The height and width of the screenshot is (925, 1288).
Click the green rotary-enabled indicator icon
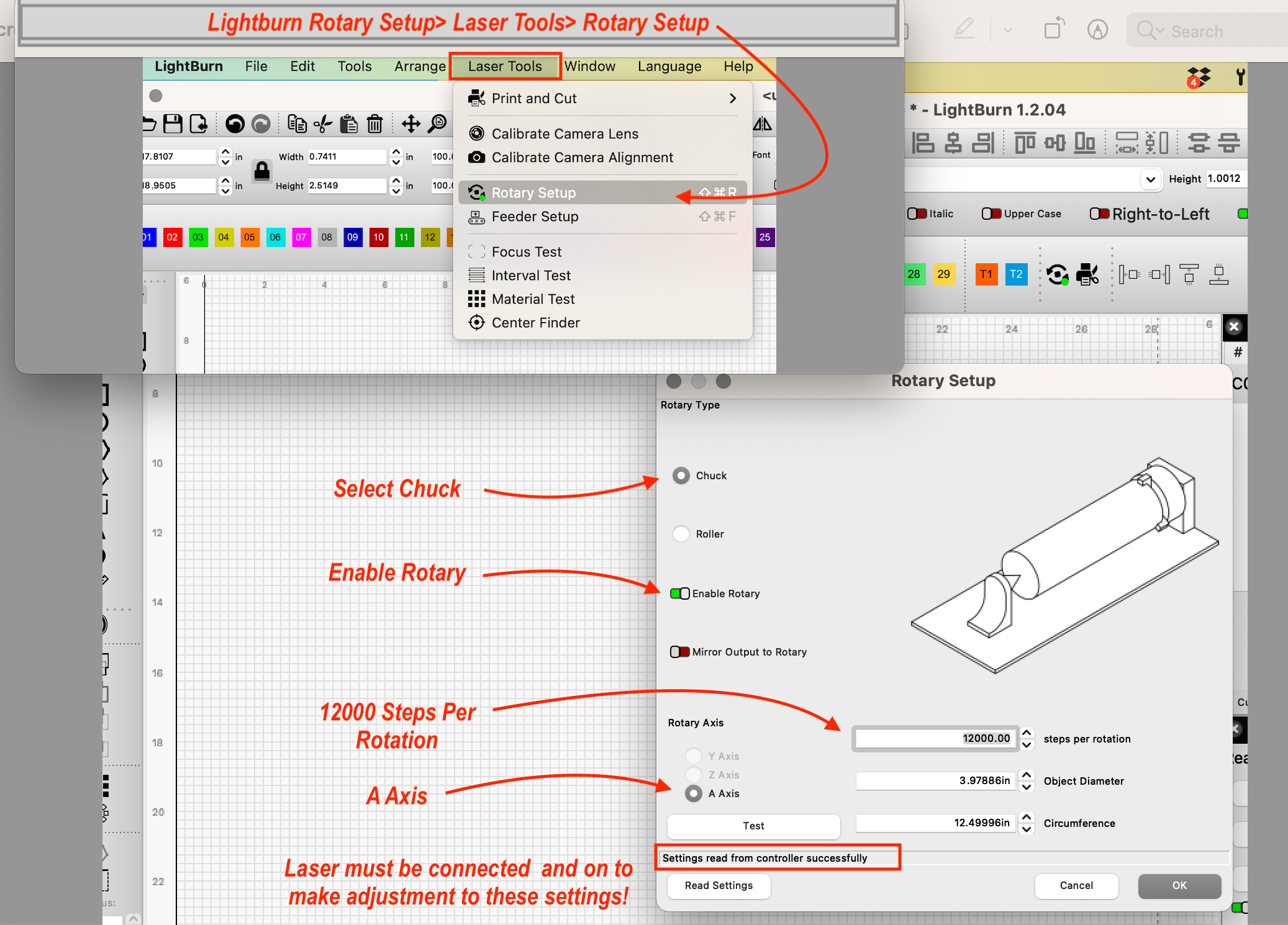coord(1058,274)
